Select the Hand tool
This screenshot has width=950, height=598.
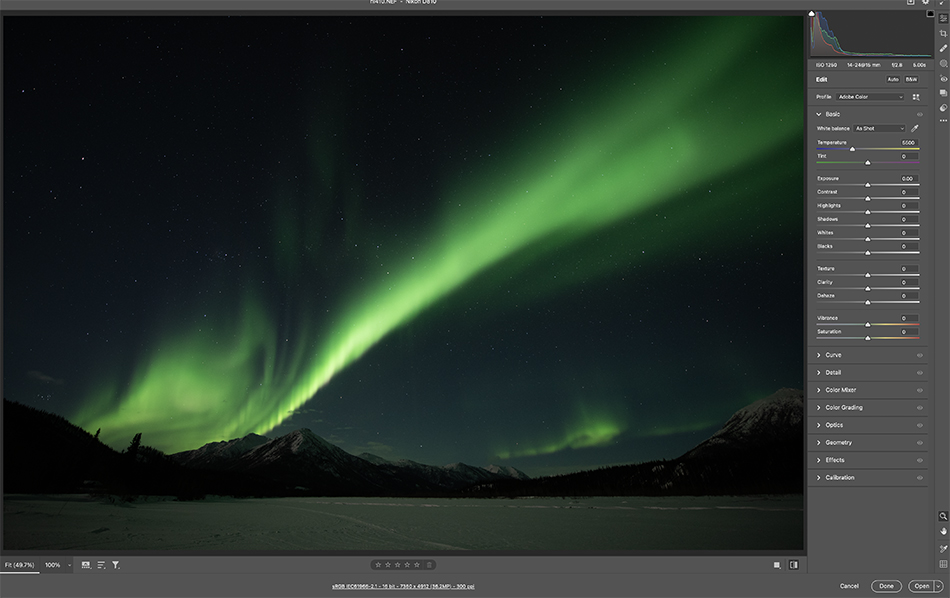pos(943,531)
